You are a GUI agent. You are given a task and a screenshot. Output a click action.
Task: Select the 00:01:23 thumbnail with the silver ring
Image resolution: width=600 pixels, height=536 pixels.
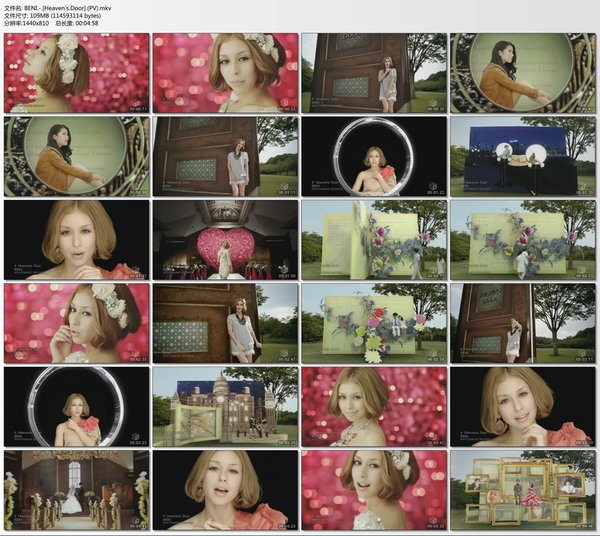[374, 156]
